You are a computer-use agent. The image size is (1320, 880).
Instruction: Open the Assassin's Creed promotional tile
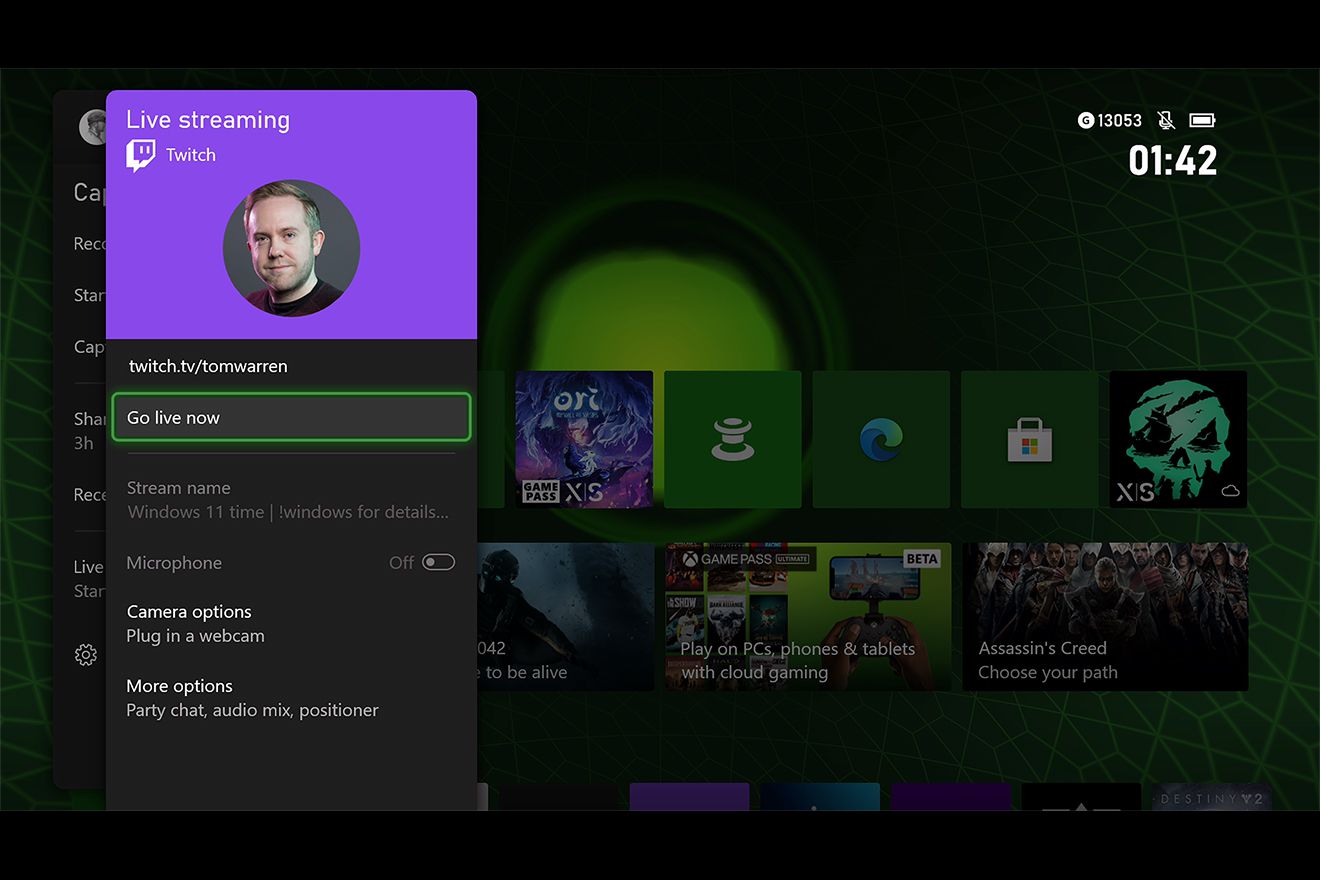tap(1105, 617)
